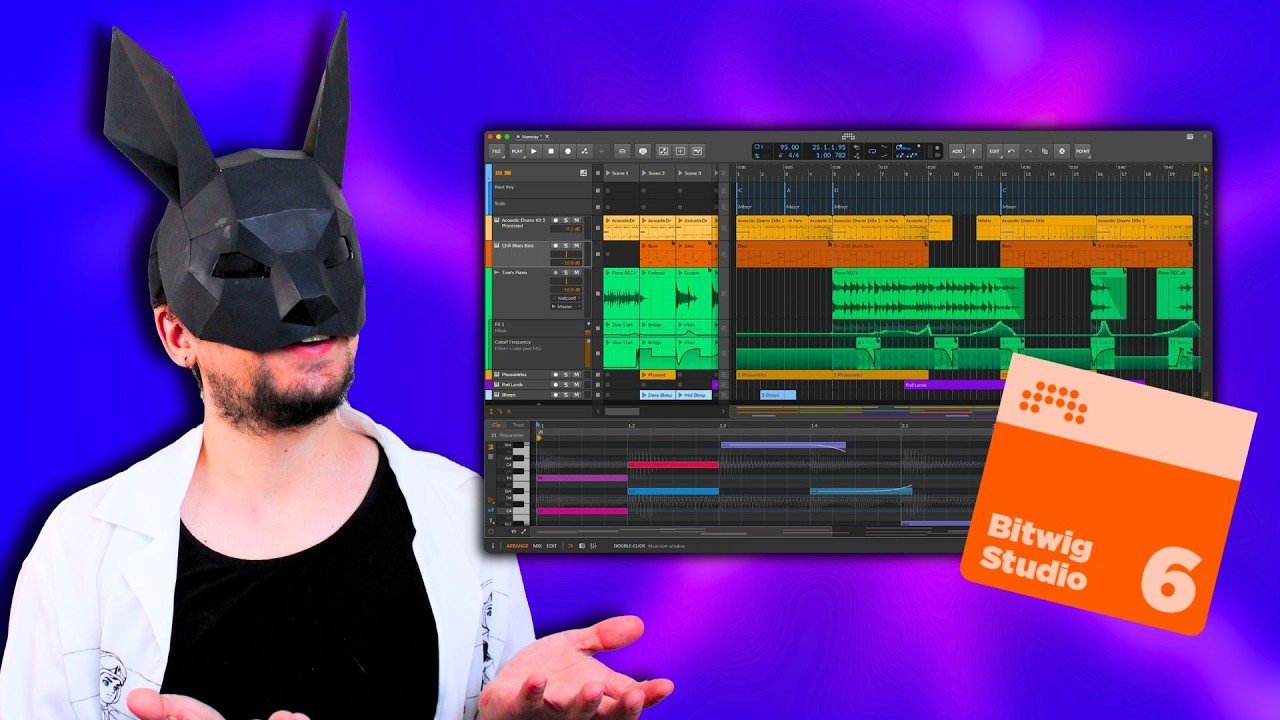The image size is (1280, 720).
Task: Mute the Tom's Piano track
Action: [577, 272]
